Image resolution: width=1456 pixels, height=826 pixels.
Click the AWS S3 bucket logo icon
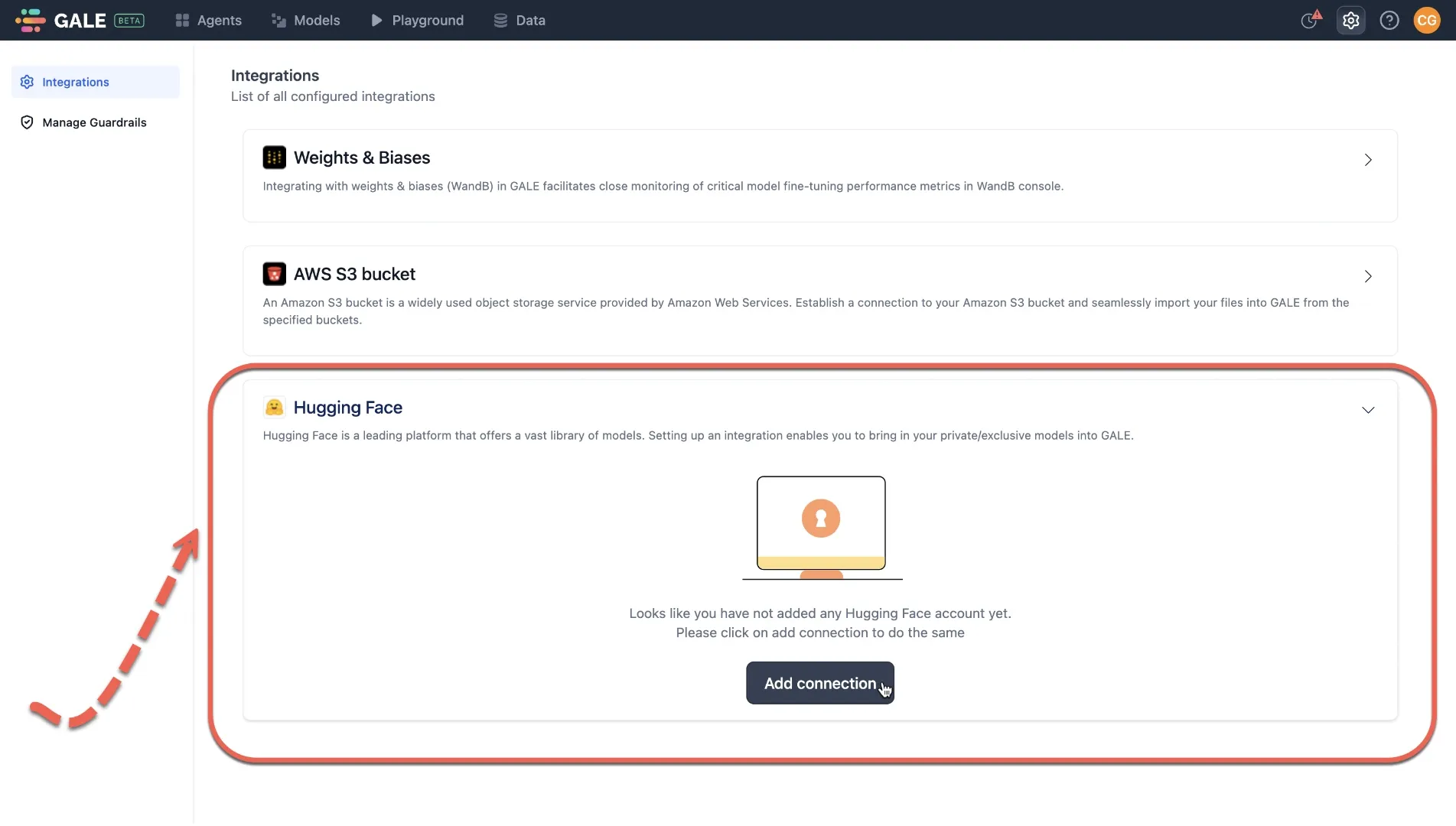(274, 274)
